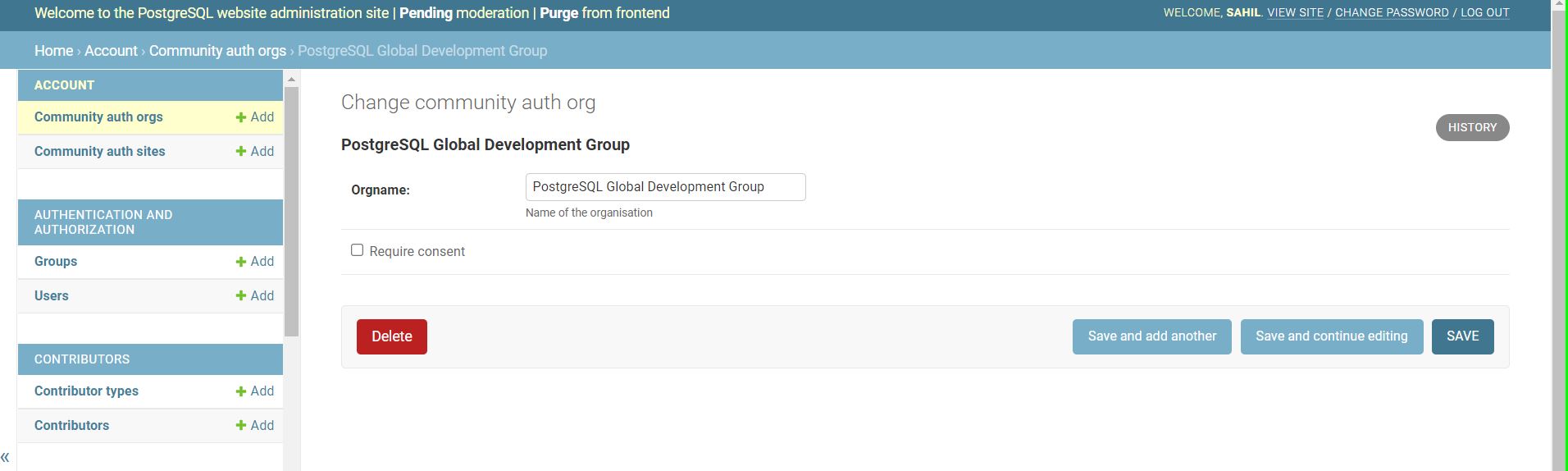
Task: Collapse the sidebar with the double-chevron icon
Action: pyautogui.click(x=6, y=457)
